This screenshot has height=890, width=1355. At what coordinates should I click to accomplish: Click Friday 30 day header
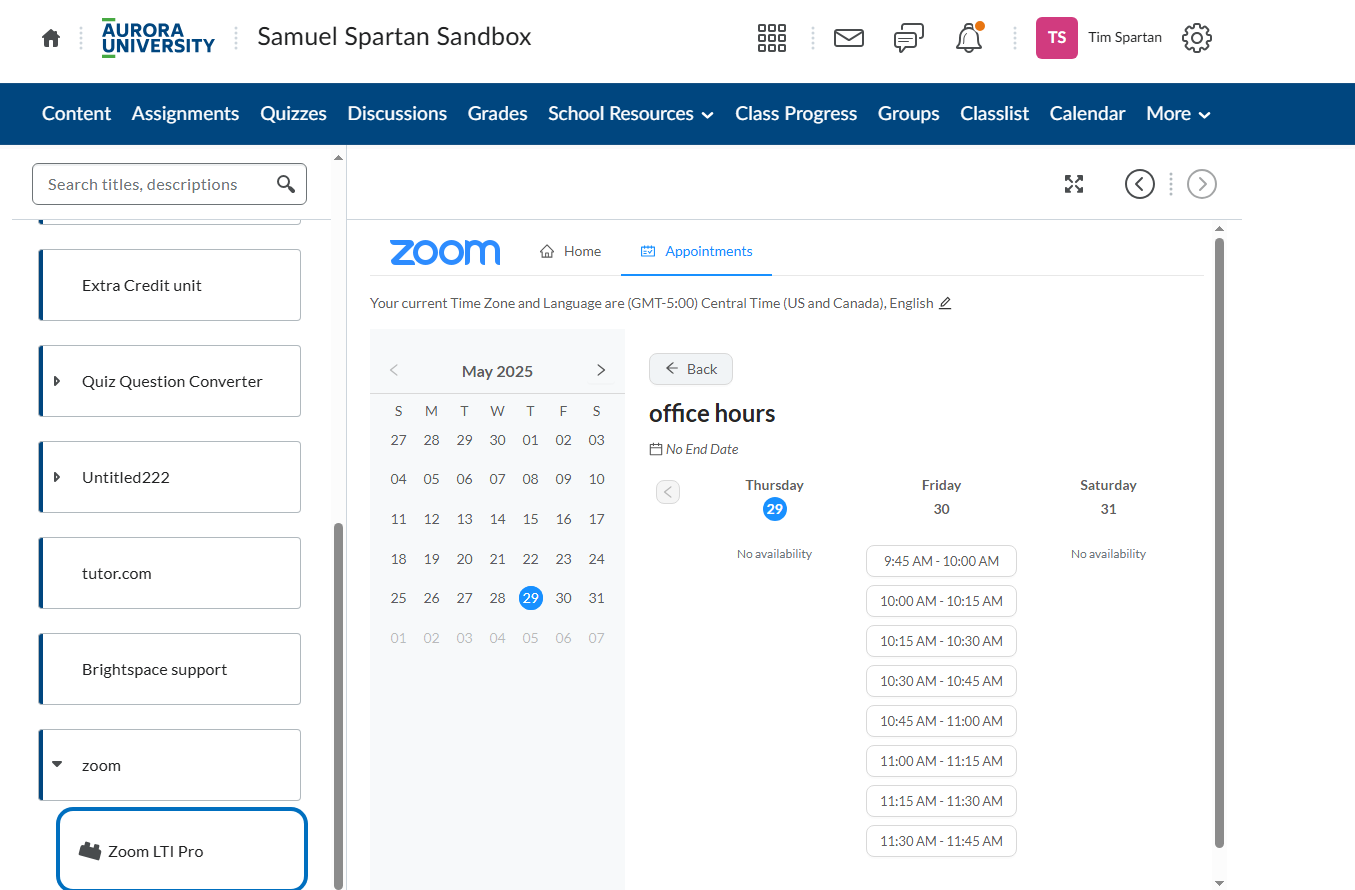(x=941, y=497)
